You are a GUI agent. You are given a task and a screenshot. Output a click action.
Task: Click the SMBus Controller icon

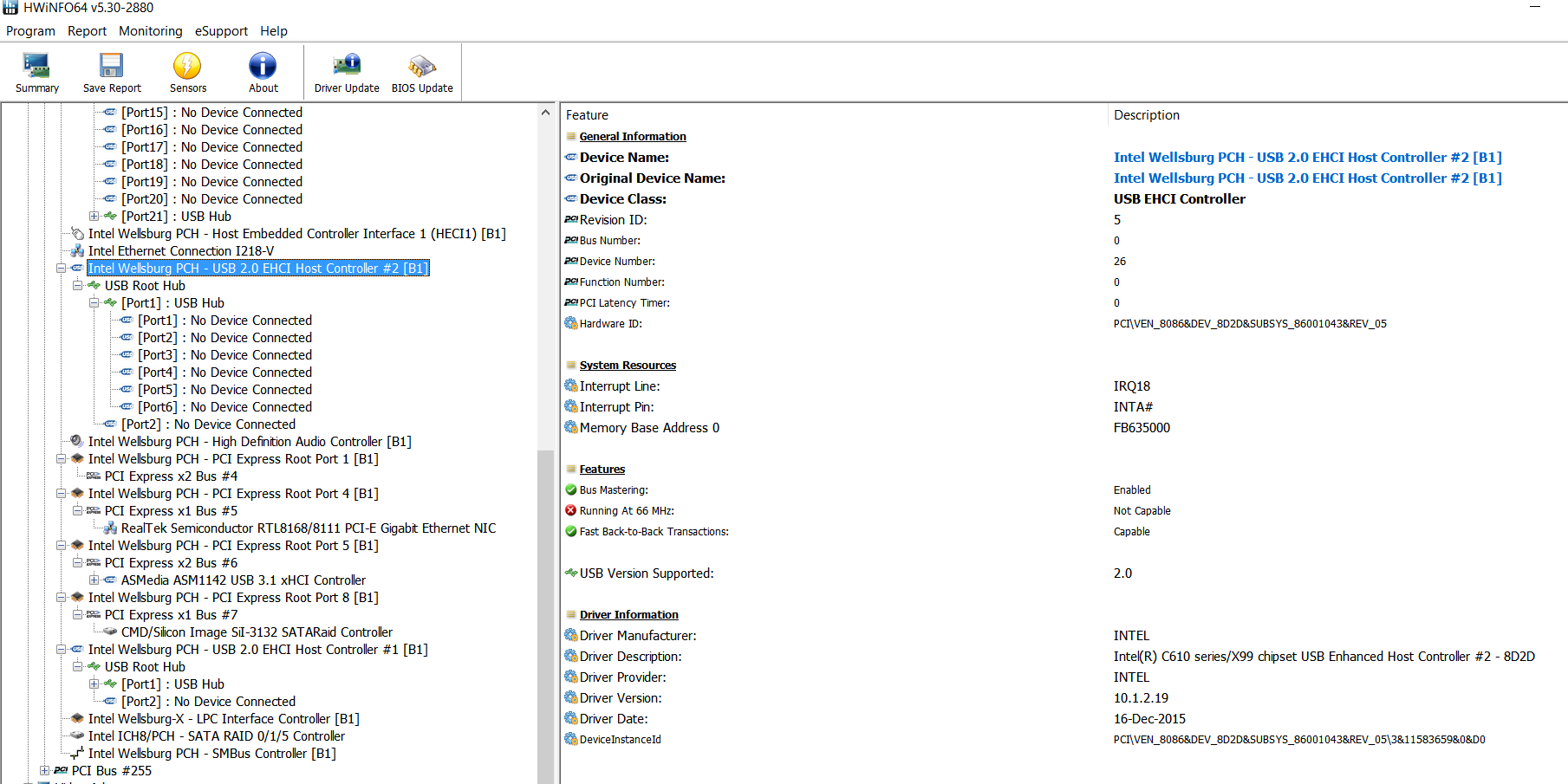click(x=77, y=754)
